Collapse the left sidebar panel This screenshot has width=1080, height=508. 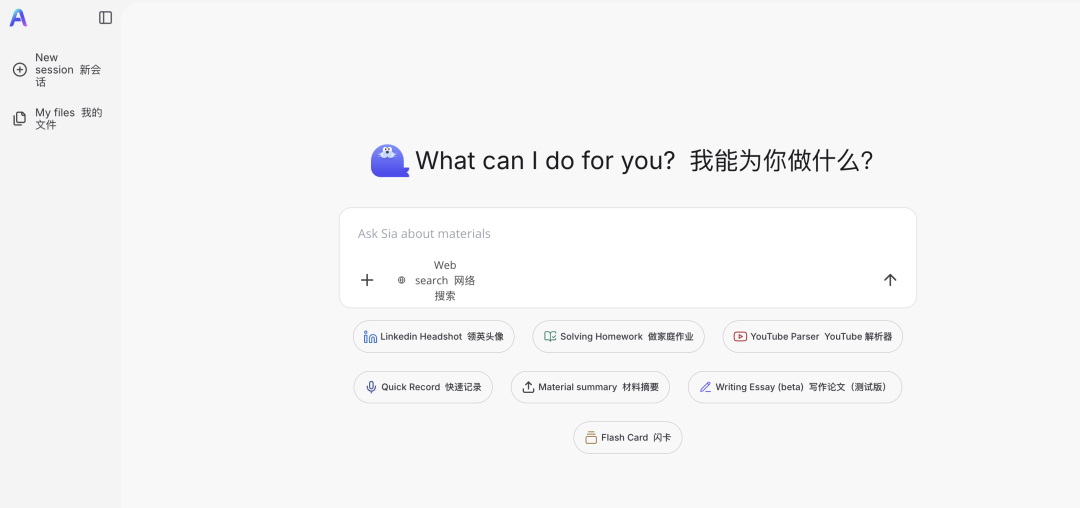pos(106,18)
